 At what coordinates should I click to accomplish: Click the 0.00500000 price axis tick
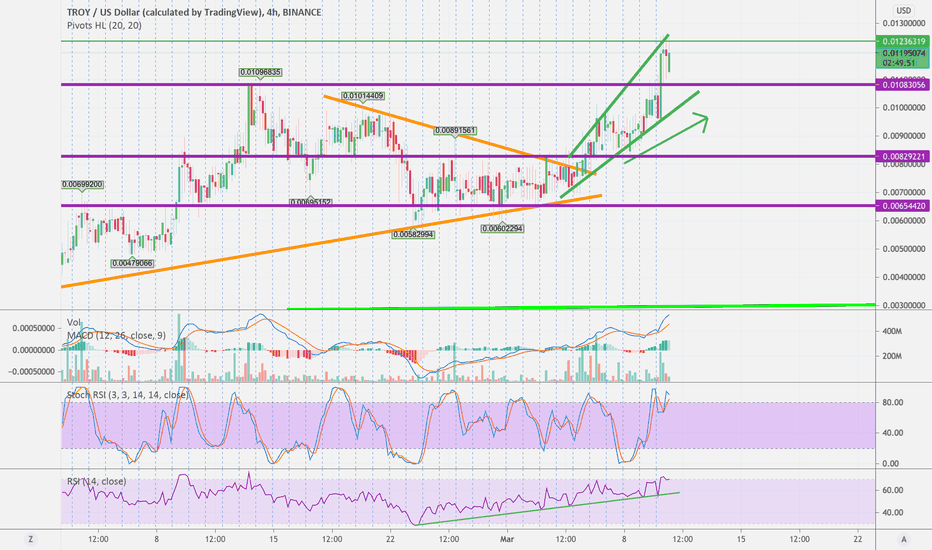[903, 249]
